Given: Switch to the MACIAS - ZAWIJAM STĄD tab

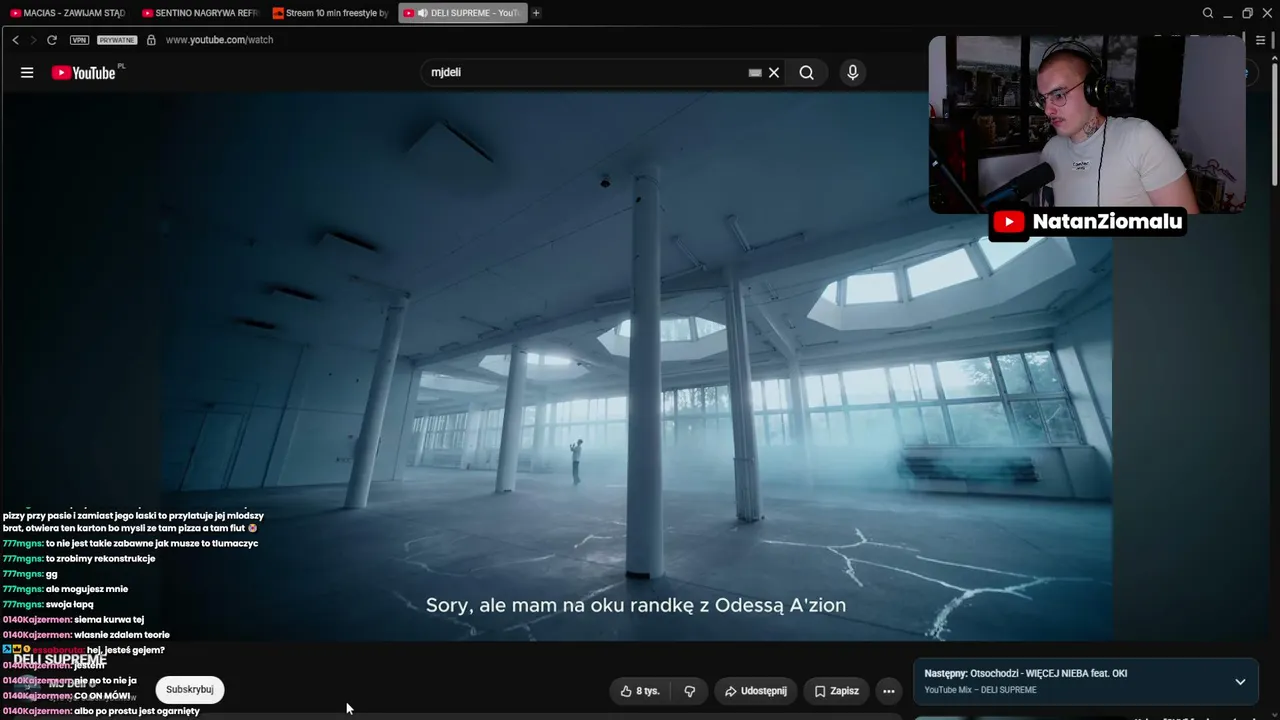Looking at the screenshot, I should pyautogui.click(x=67, y=13).
